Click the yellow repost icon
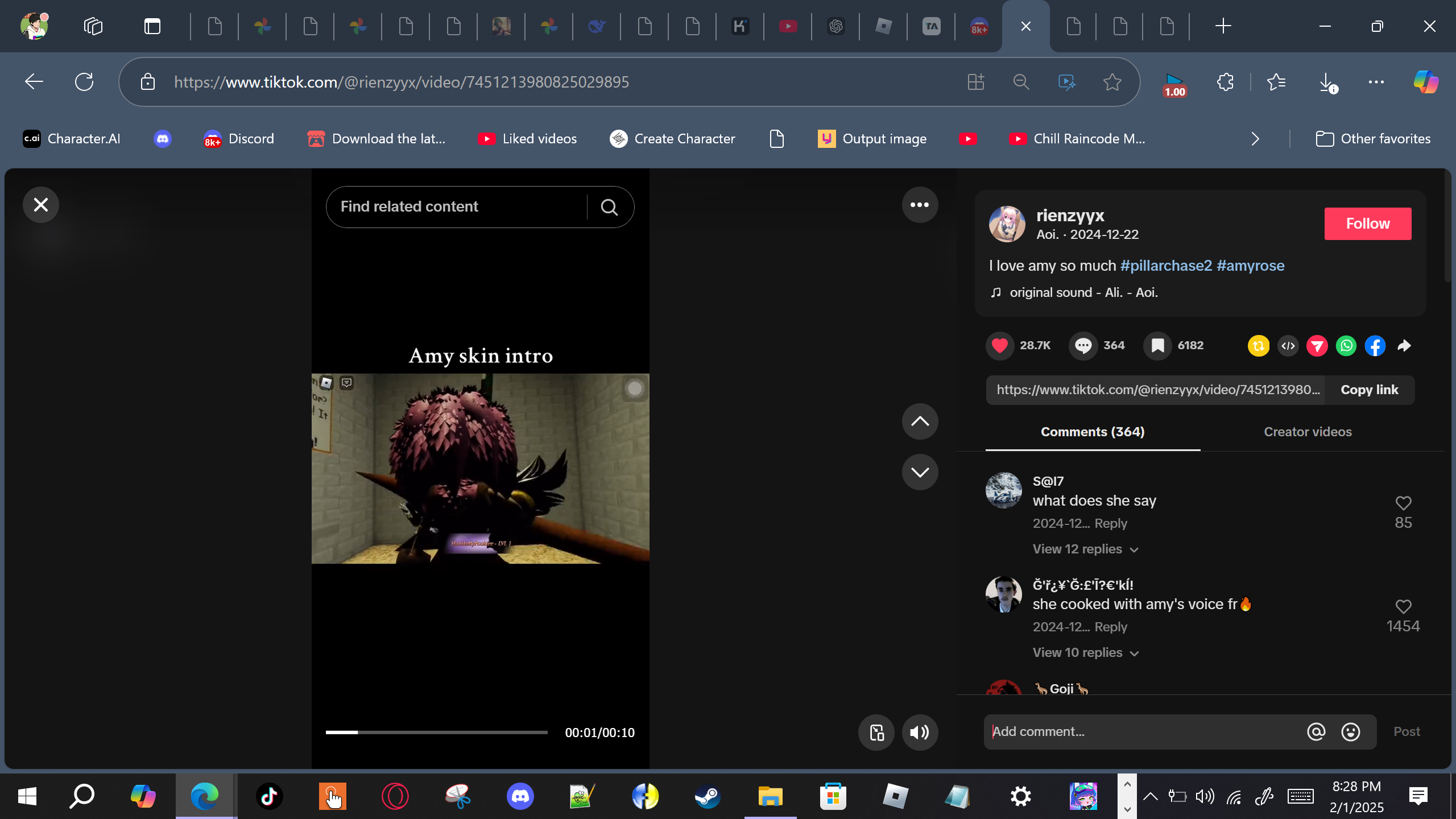The image size is (1456, 819). [x=1258, y=346]
